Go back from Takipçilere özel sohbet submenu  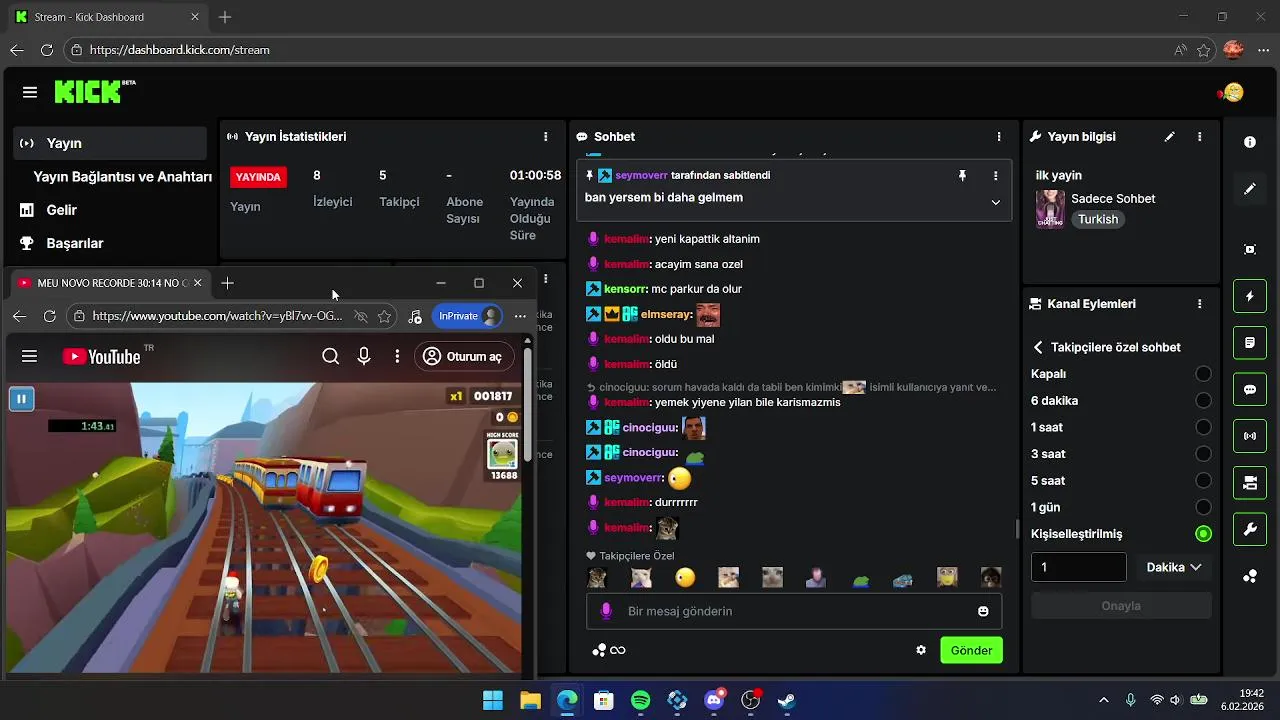(1038, 347)
